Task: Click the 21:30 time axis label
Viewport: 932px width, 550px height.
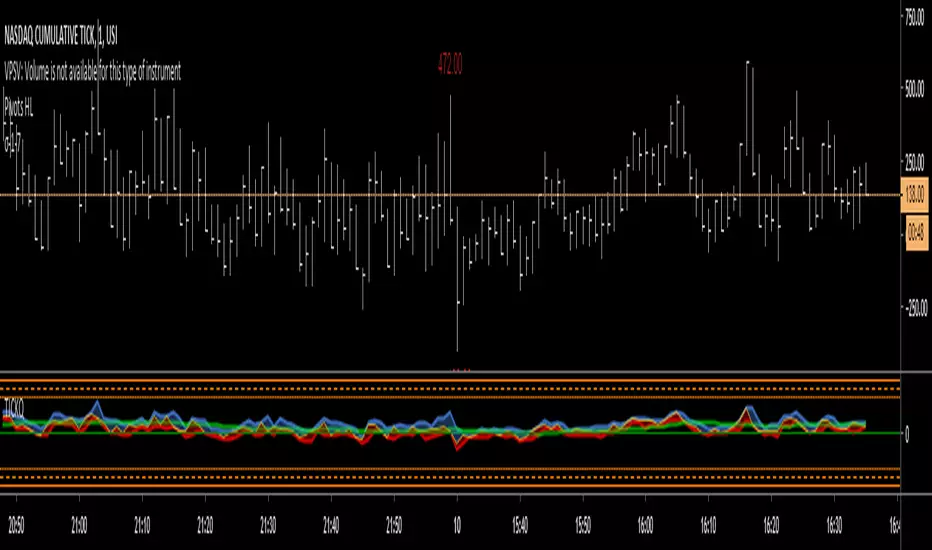Action: point(268,526)
